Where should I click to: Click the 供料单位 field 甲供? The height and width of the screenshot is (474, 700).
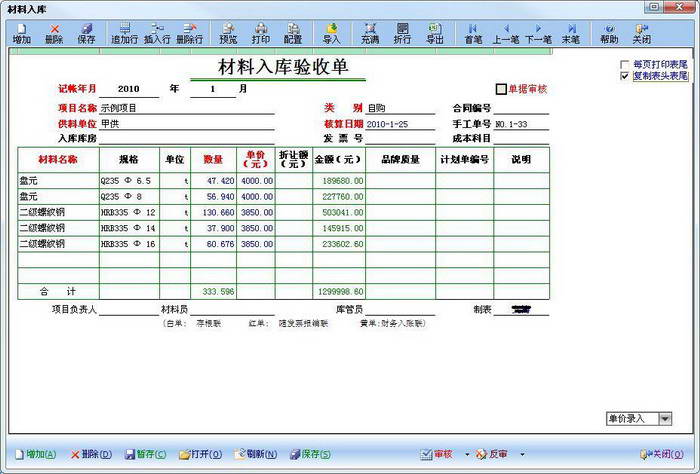point(187,124)
